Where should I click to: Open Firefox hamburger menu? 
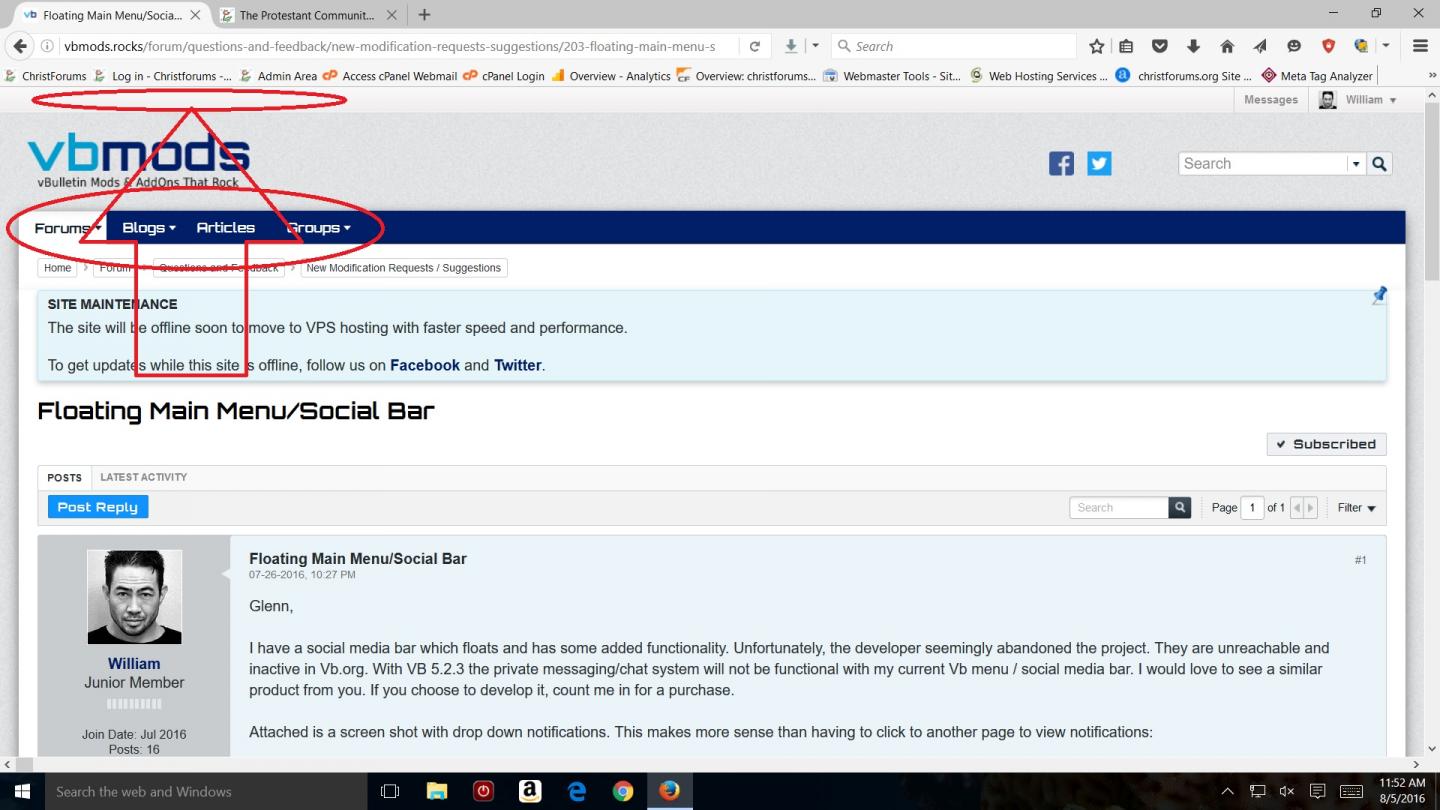(x=1420, y=46)
